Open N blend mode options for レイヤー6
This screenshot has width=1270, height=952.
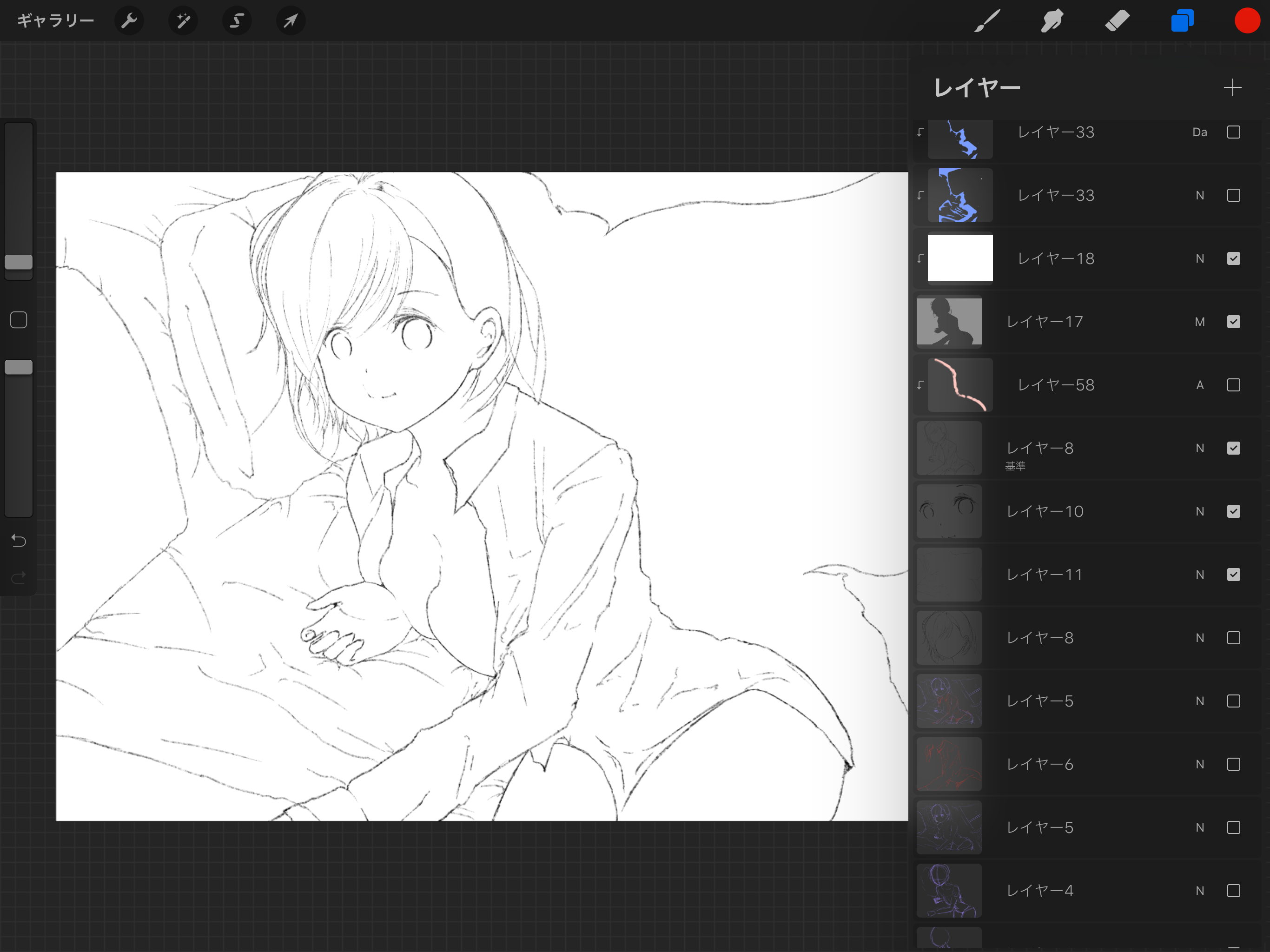pos(1199,764)
